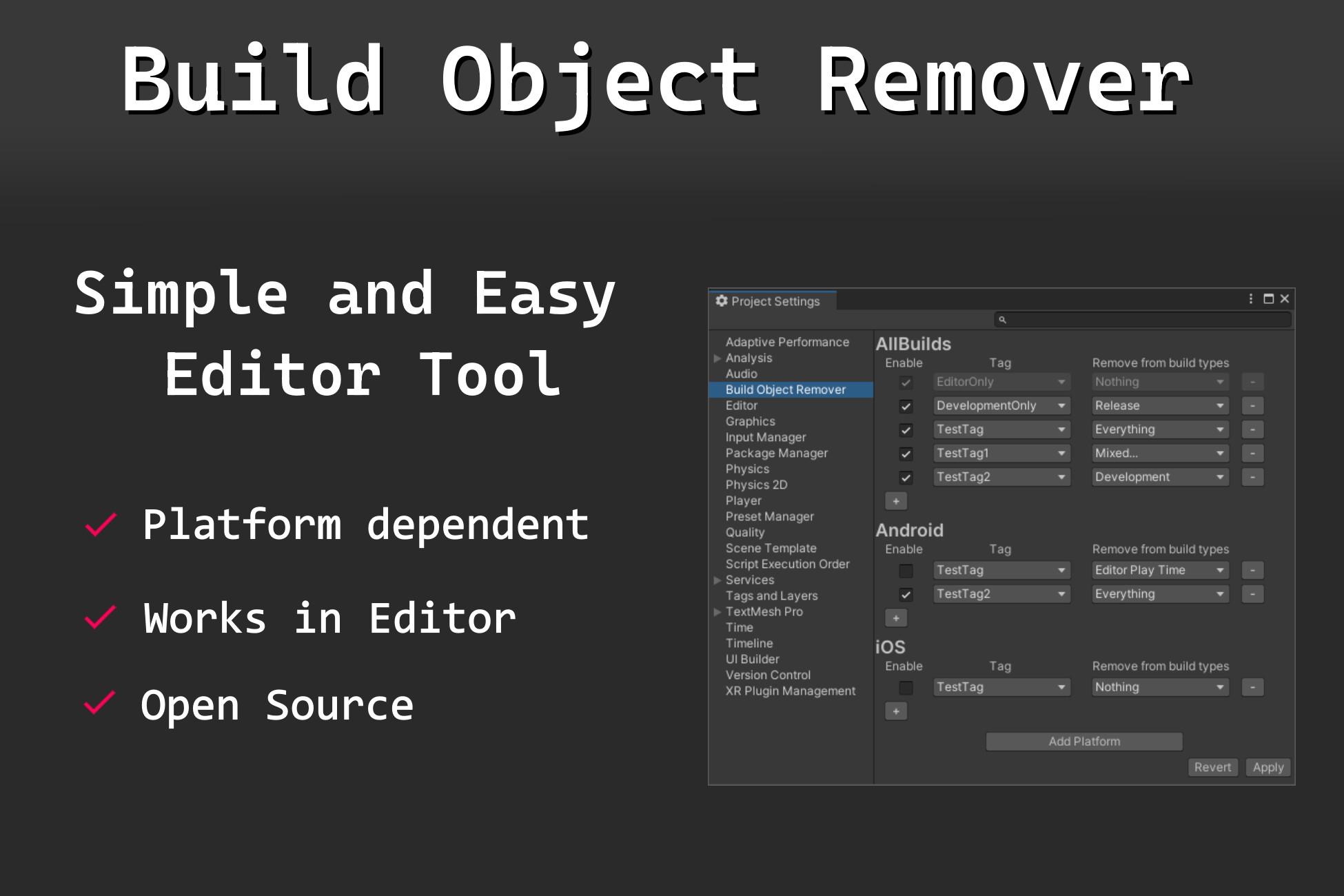Open the Project Settings kebab menu icon
The width and height of the screenshot is (1344, 896).
(1250, 298)
